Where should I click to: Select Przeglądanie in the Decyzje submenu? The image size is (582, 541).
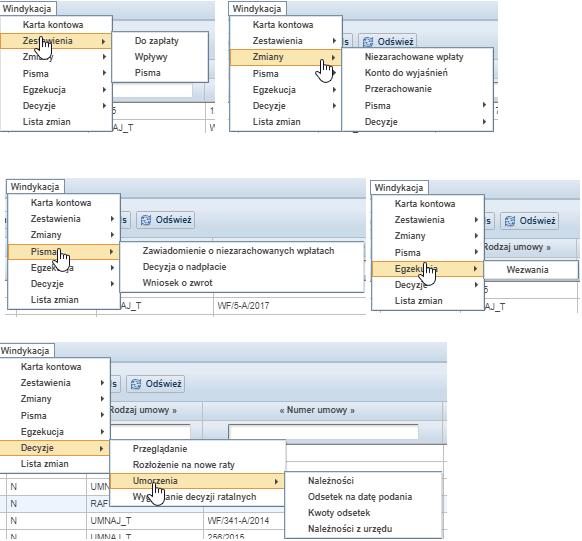coord(160,449)
